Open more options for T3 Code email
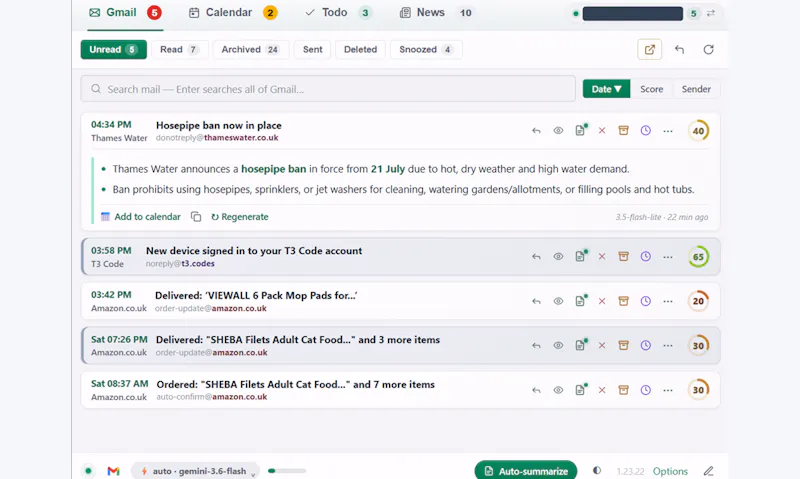The height and width of the screenshot is (479, 800). (668, 257)
